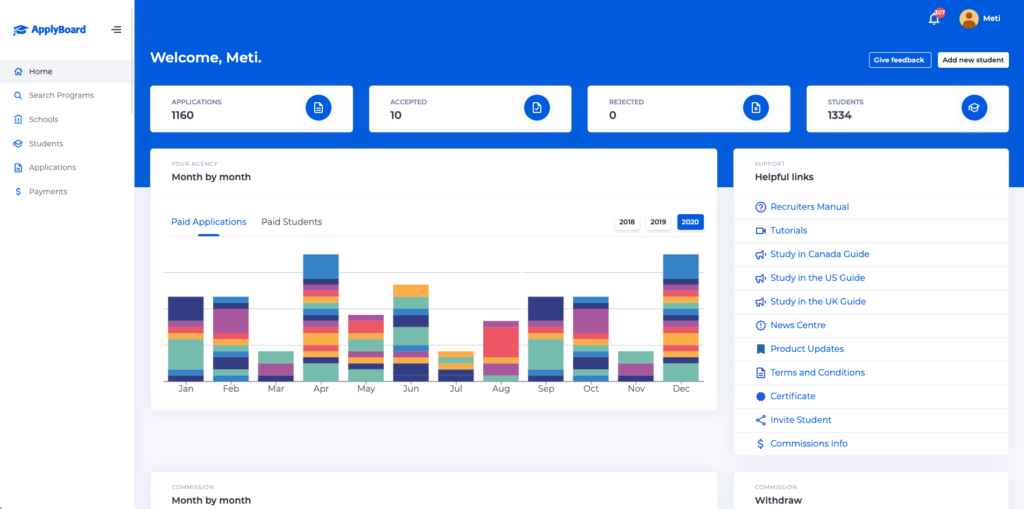Click the Certificate badge icon
This screenshot has width=1024, height=509.
760,397
